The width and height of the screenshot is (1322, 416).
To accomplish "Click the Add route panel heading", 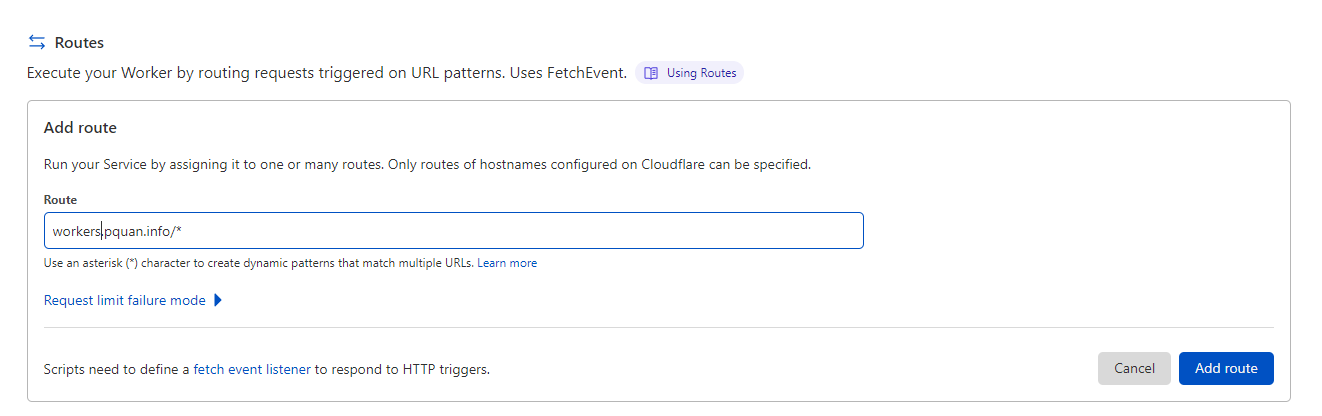I will pos(80,128).
